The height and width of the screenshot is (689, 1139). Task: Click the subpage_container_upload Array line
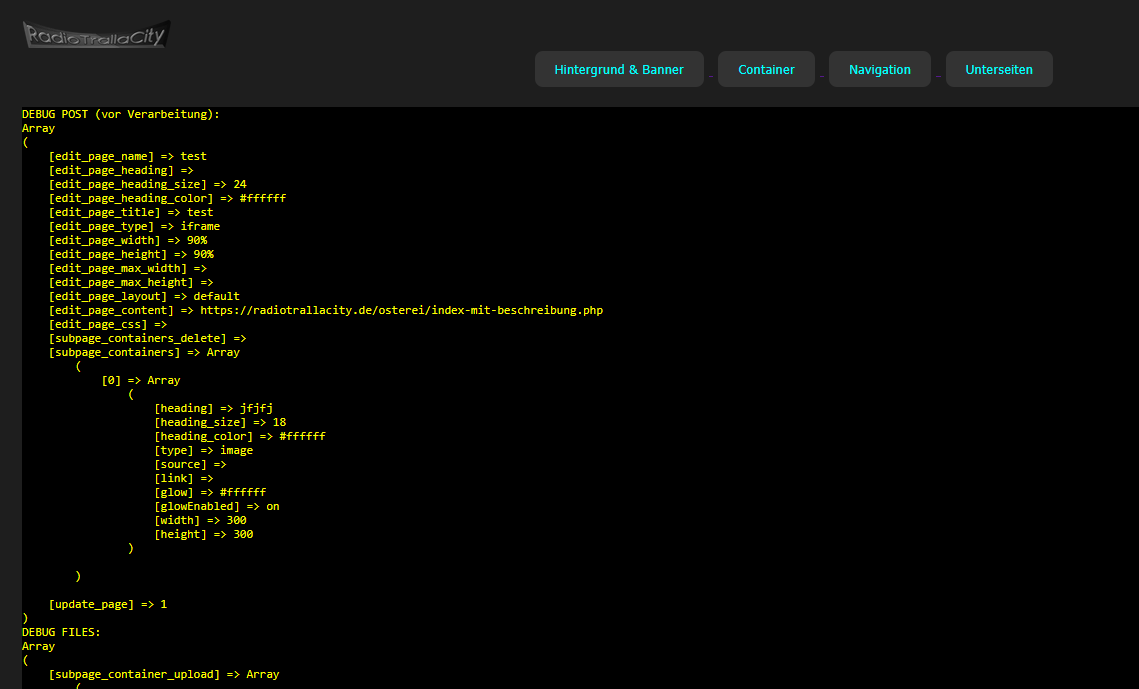(163, 675)
